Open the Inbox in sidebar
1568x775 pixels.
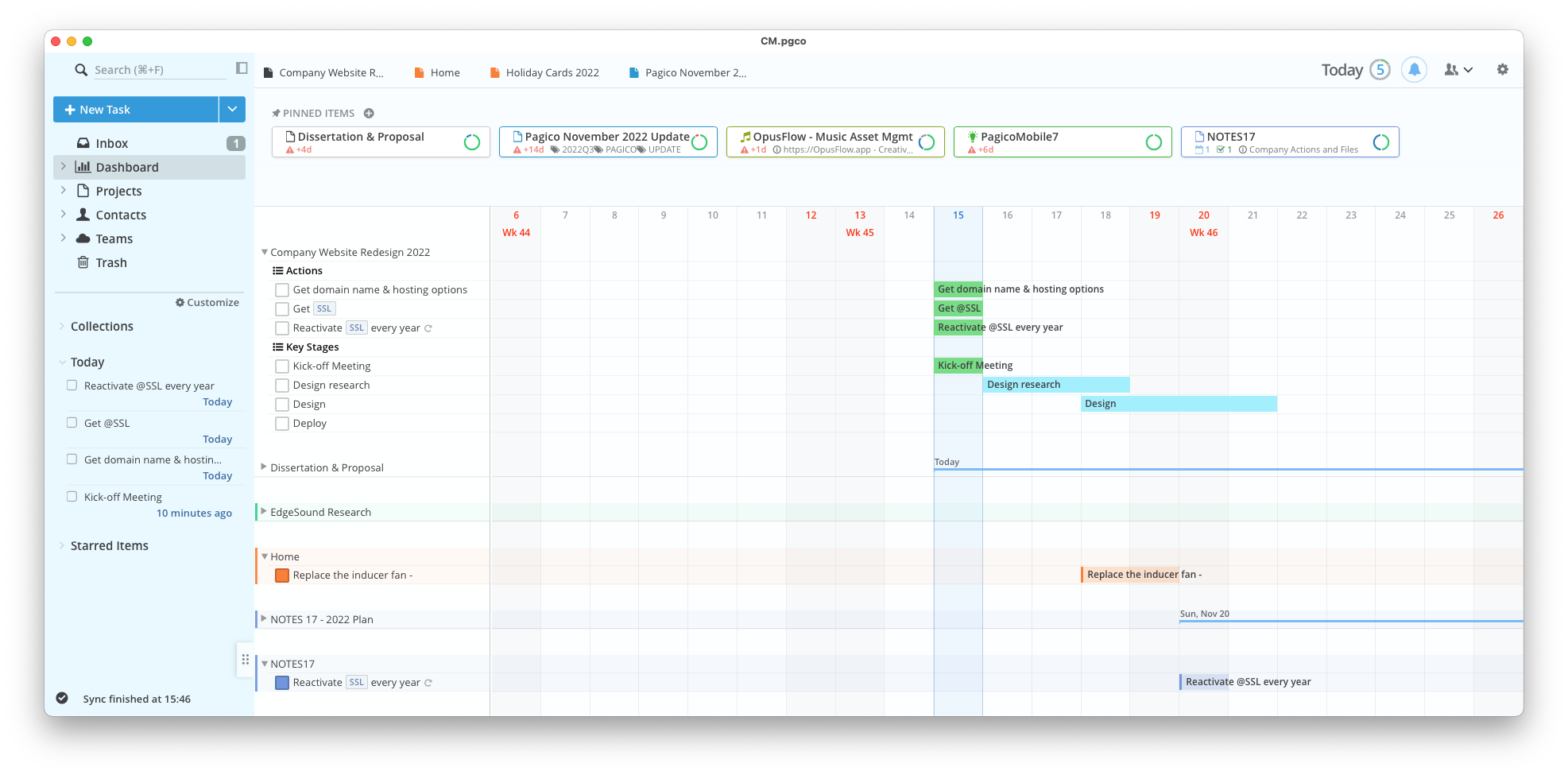[112, 144]
